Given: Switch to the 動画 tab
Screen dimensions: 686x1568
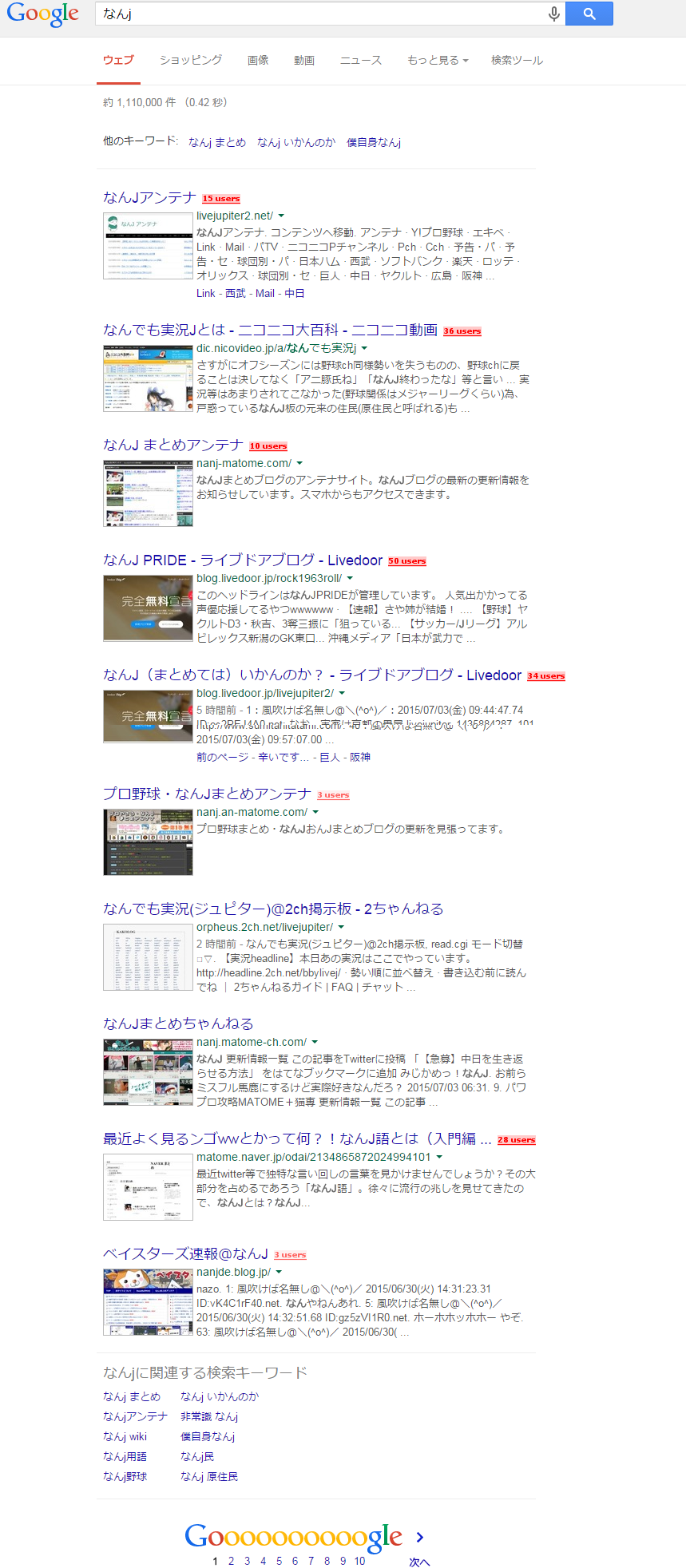Looking at the screenshot, I should tap(304, 60).
